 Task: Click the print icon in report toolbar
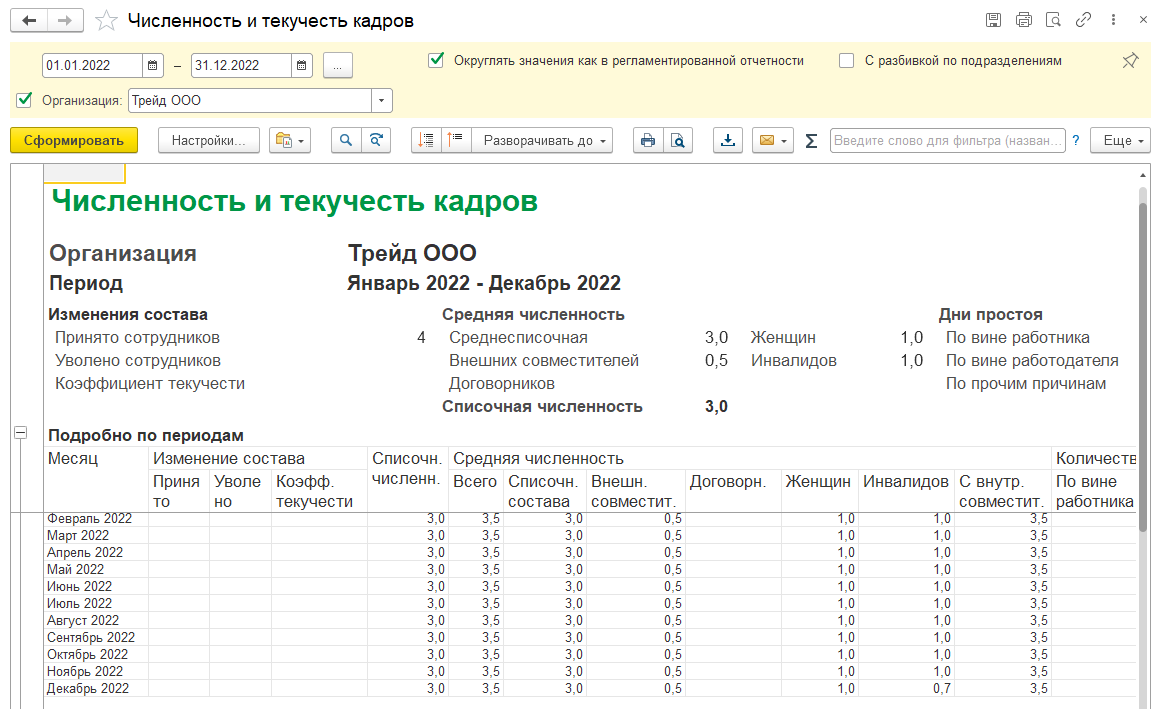click(648, 141)
